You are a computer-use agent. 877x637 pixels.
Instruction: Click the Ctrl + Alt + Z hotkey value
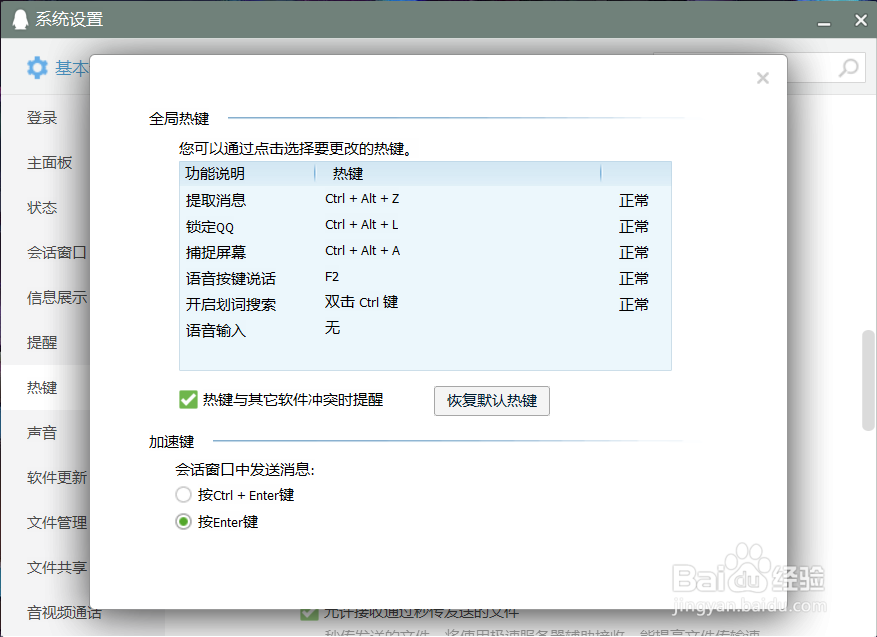[362, 199]
